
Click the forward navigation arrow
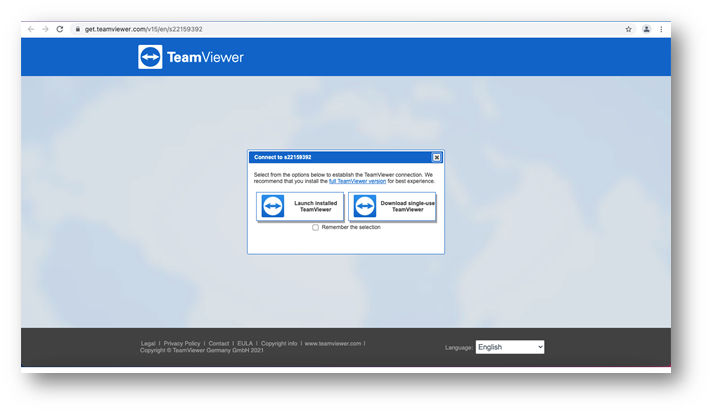[x=45, y=29]
